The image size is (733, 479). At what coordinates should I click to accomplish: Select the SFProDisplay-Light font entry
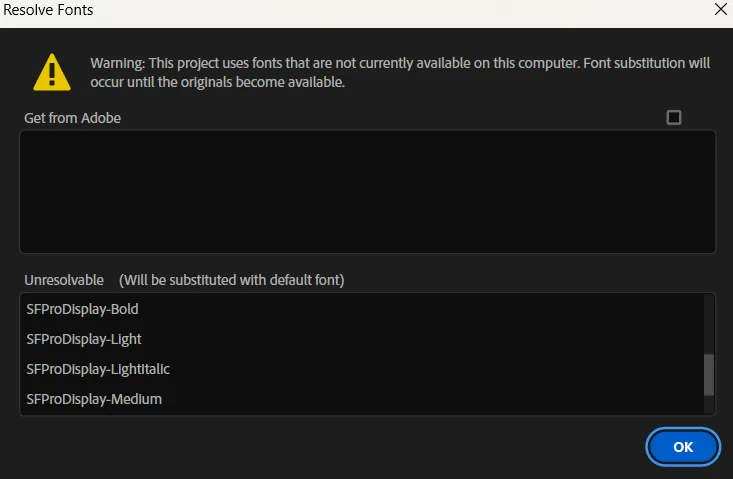(x=84, y=339)
